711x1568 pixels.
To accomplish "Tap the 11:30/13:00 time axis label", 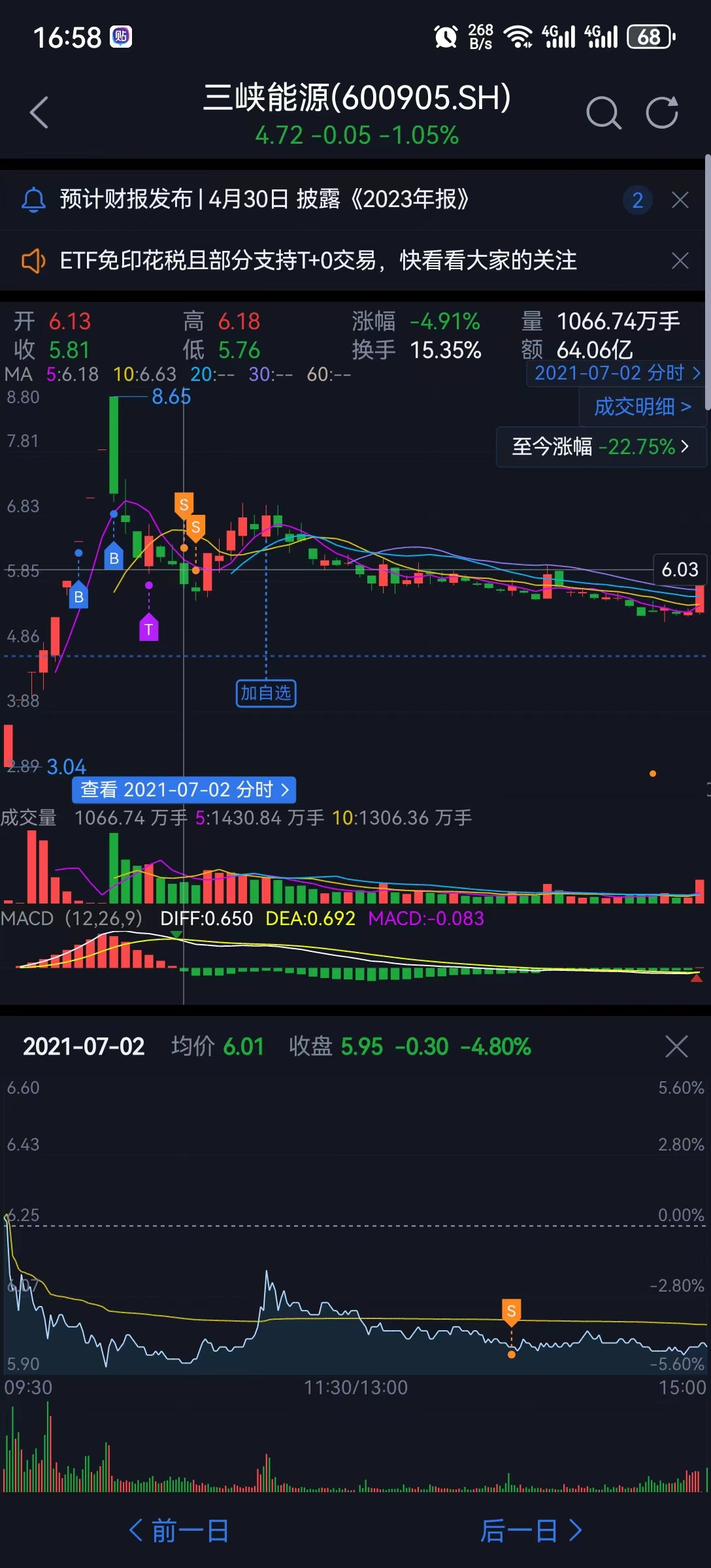I will 355,1387.
